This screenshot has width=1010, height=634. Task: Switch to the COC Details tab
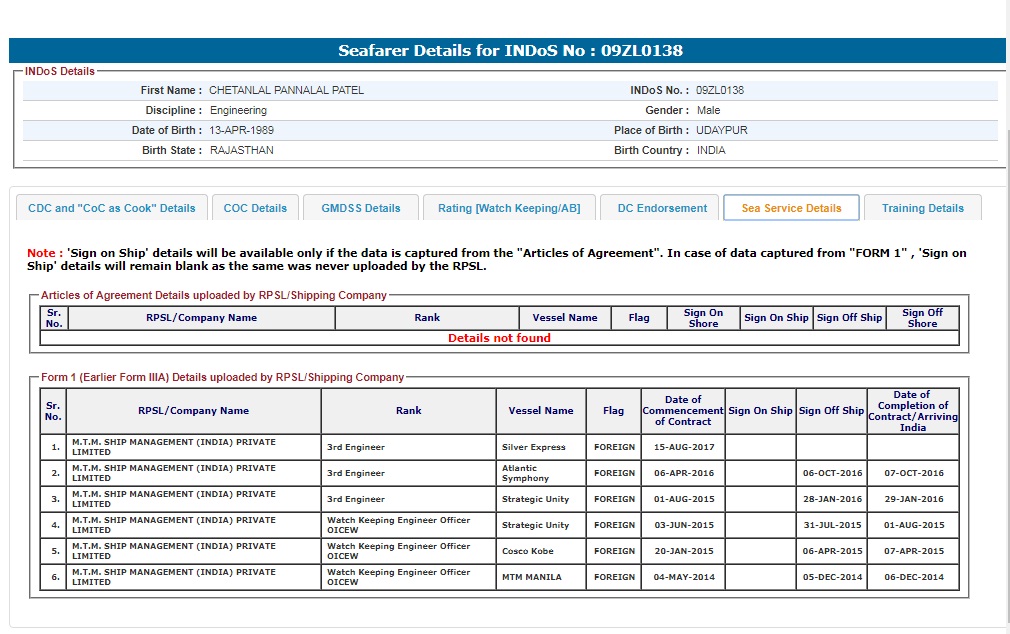[x=255, y=208]
